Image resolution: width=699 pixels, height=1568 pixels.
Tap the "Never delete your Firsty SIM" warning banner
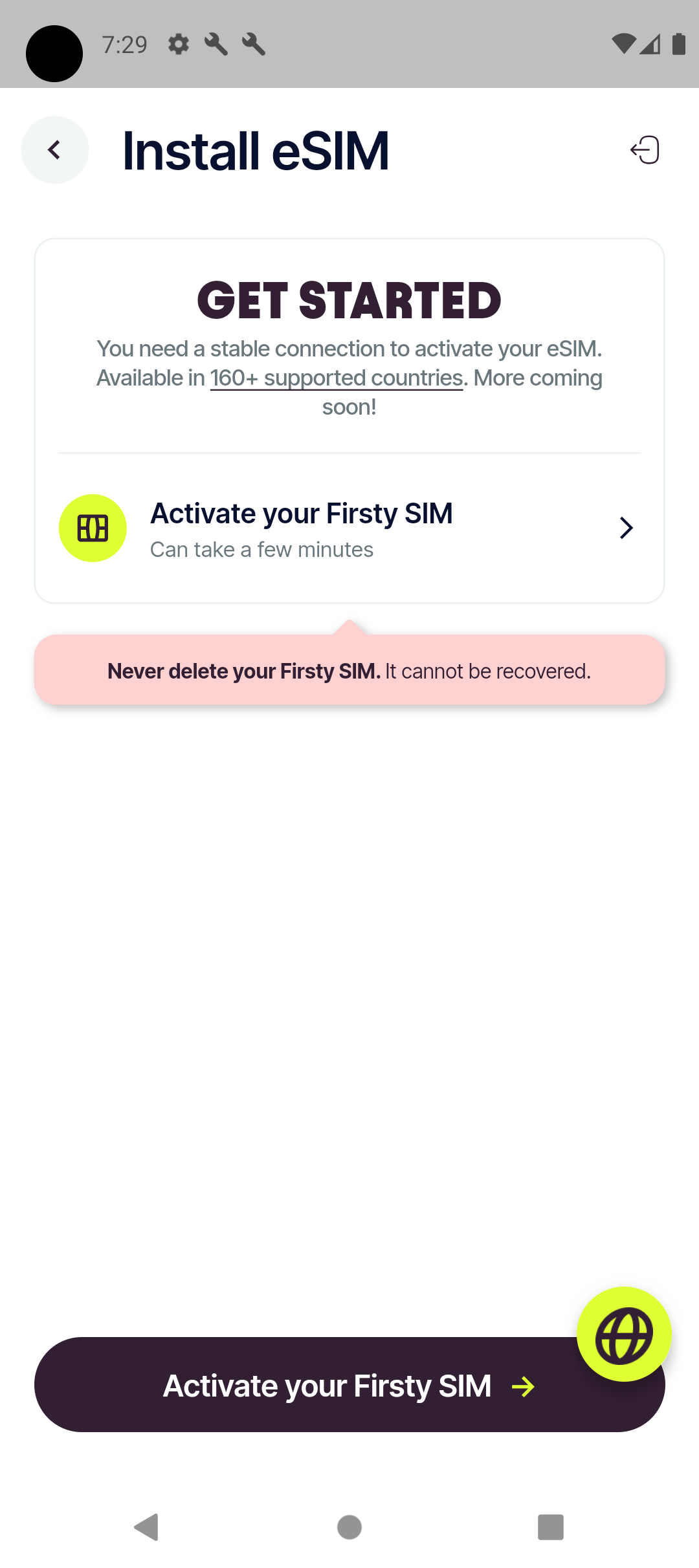pos(349,671)
